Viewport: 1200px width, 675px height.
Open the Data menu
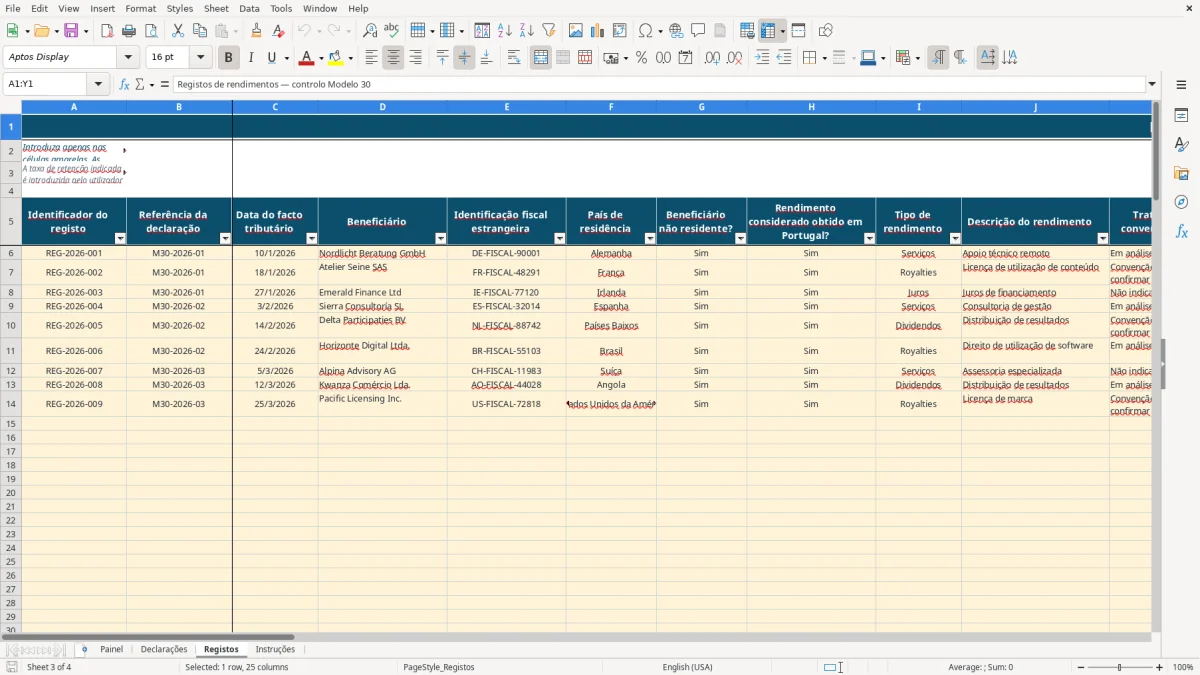pyautogui.click(x=249, y=8)
